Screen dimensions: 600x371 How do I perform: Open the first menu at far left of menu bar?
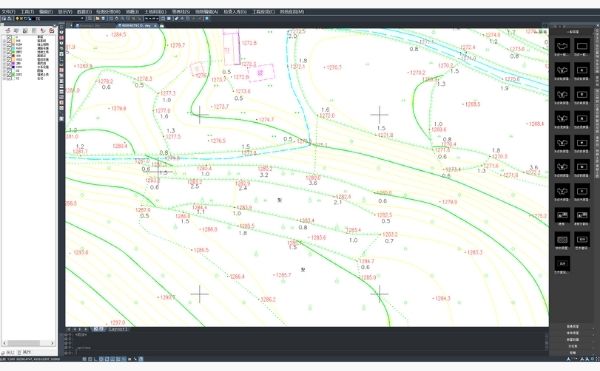[8, 12]
